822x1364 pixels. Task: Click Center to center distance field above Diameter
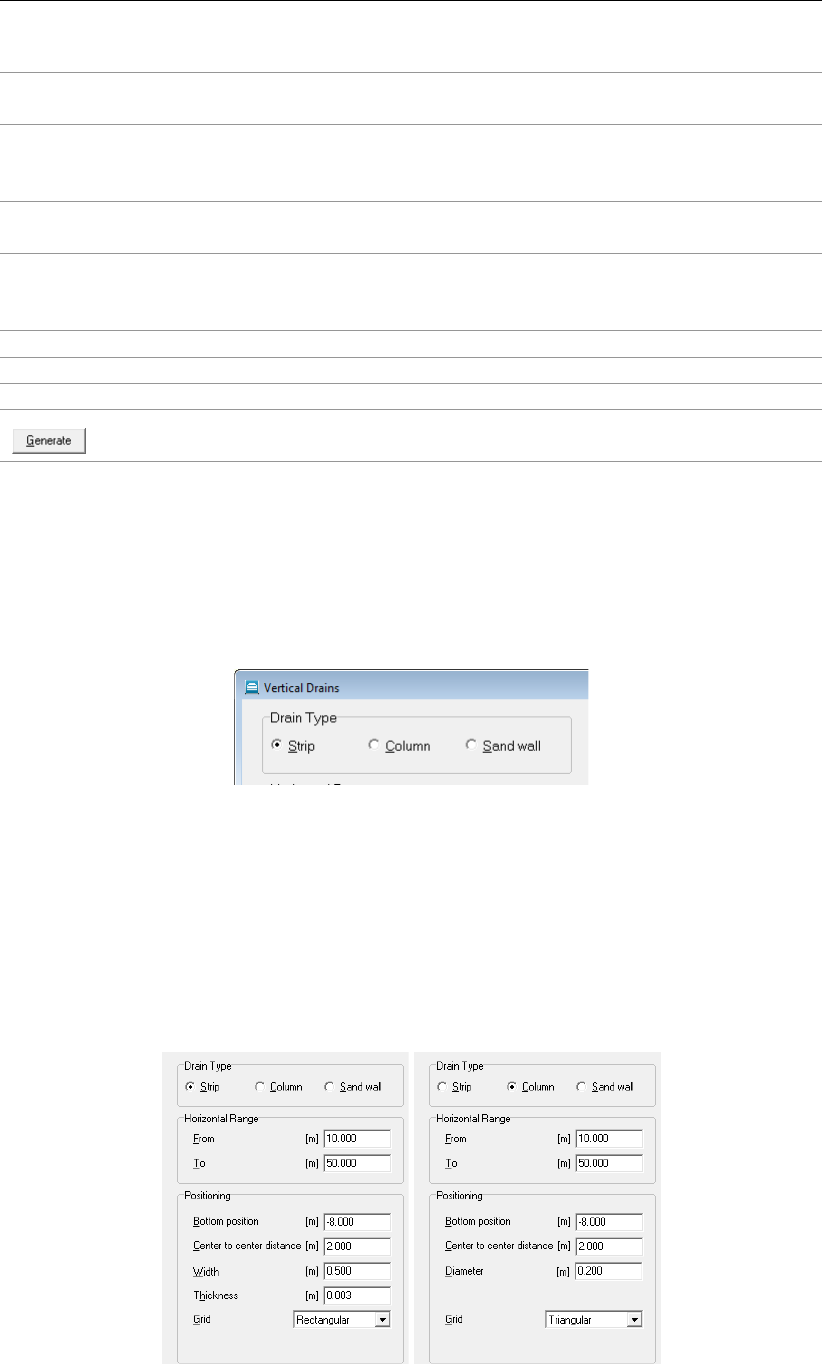(609, 1247)
